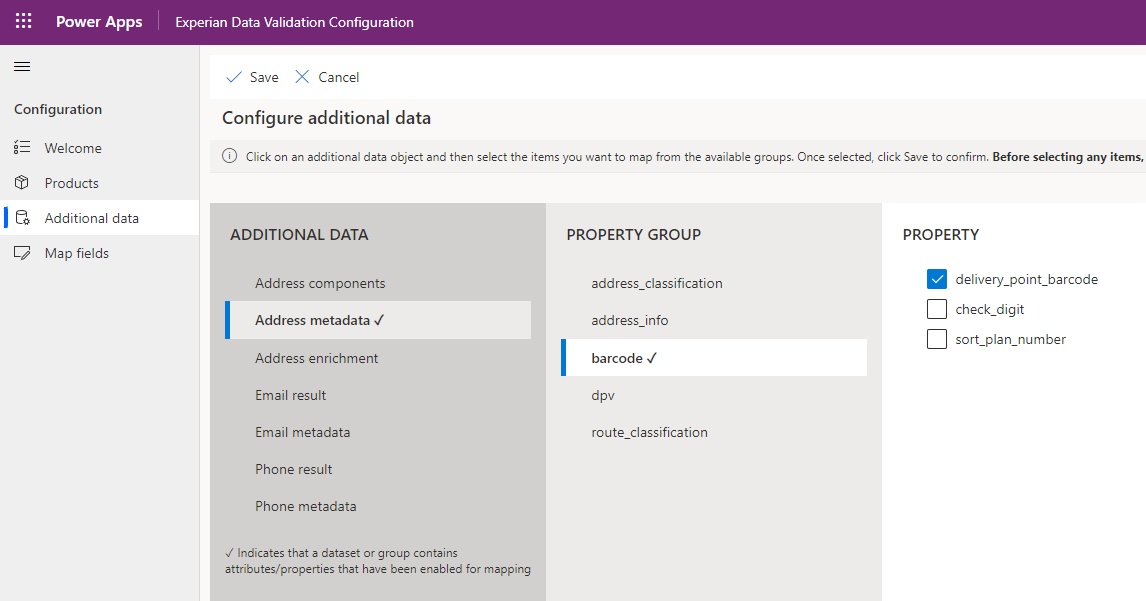This screenshot has width=1146, height=601.
Task: Select the Products cube icon
Action: 23,182
